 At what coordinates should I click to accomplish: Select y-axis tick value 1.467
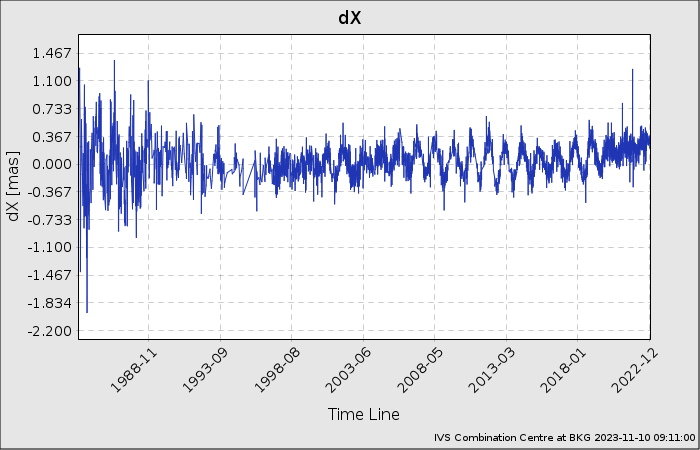pyautogui.click(x=52, y=54)
